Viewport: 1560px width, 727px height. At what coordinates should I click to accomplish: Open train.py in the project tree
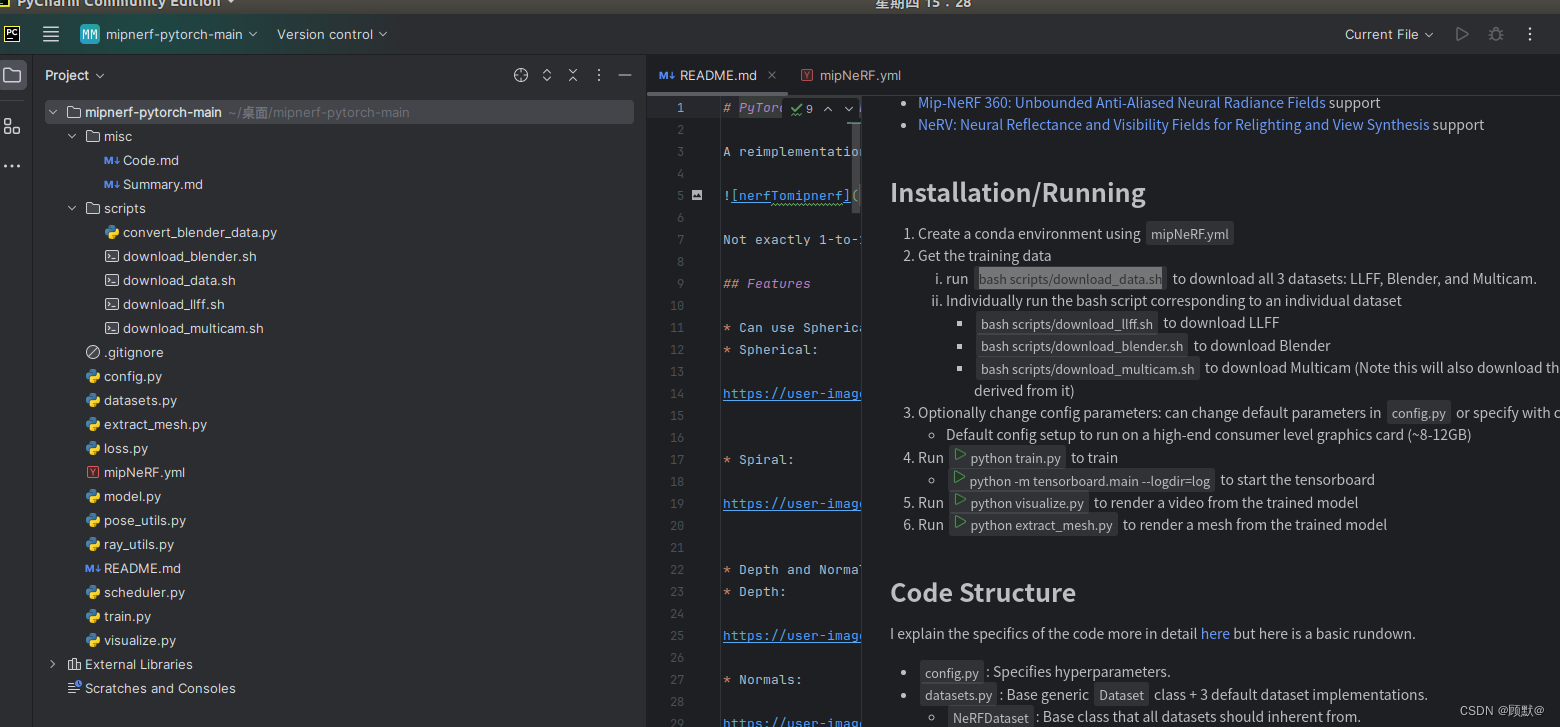[x=127, y=616]
